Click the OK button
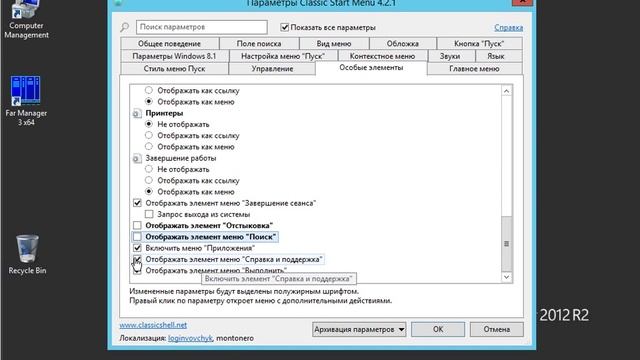 (x=438, y=329)
